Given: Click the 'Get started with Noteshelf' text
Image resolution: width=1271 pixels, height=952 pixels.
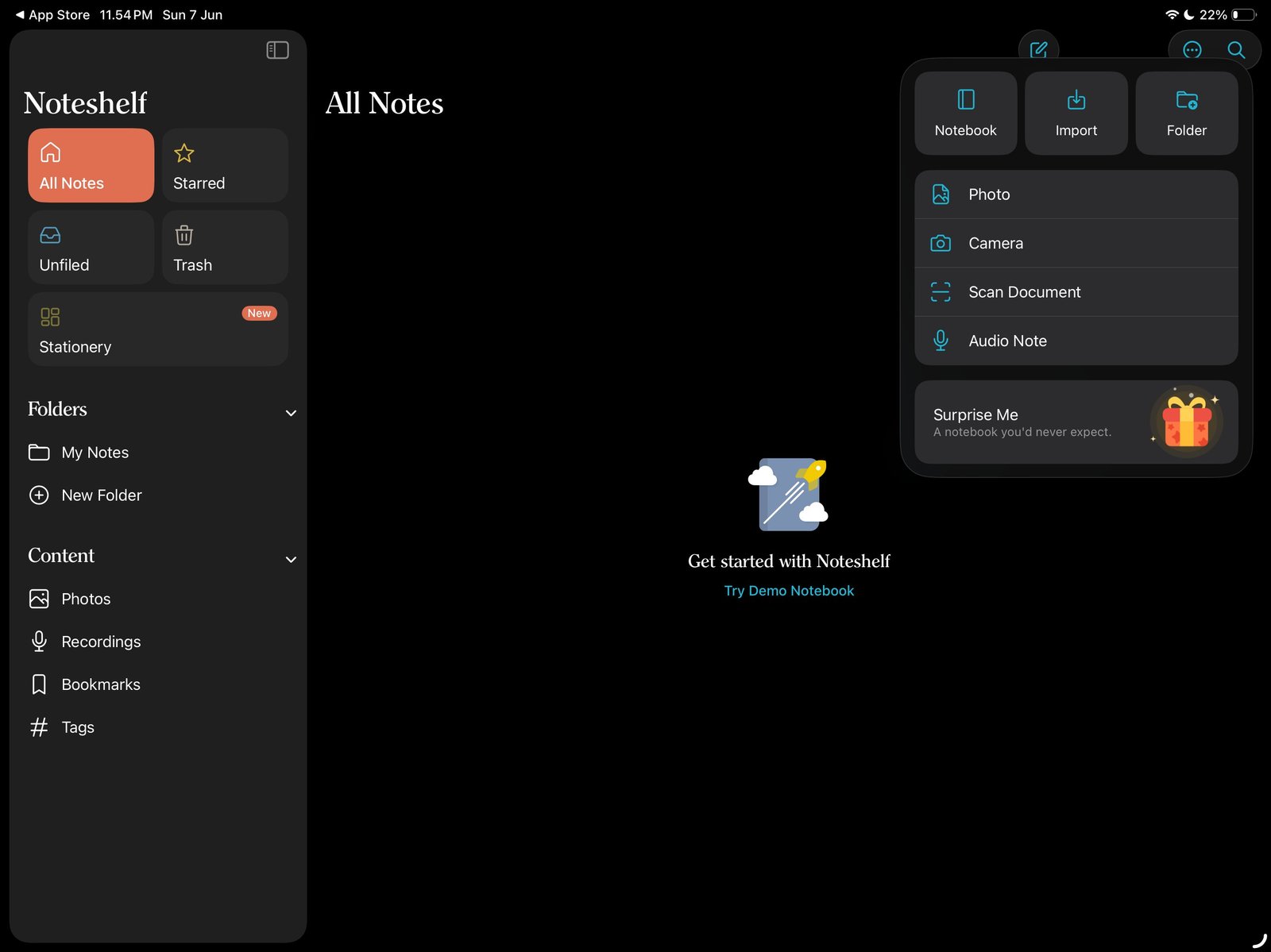Looking at the screenshot, I should click(789, 561).
